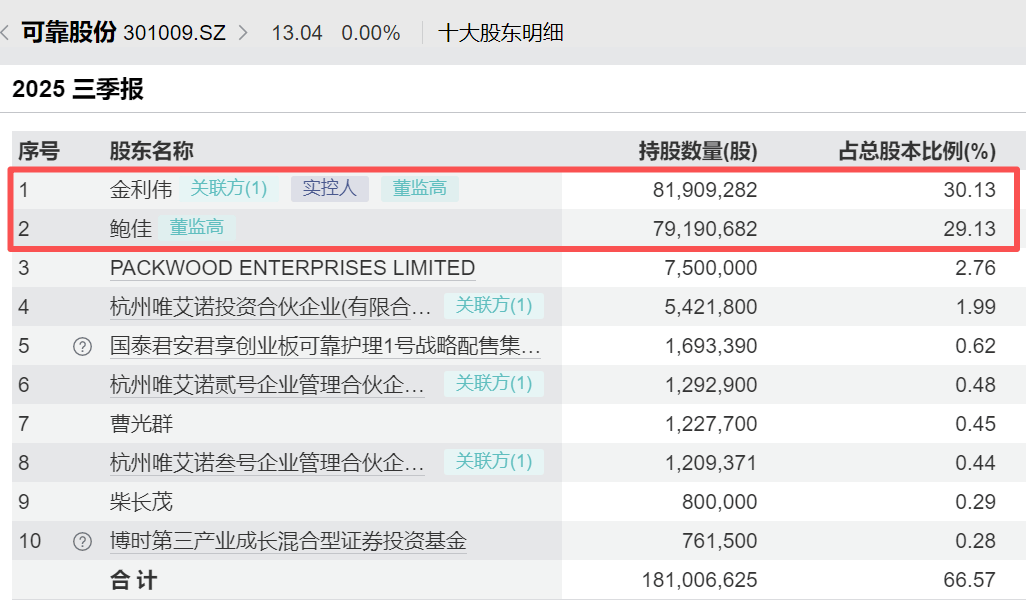Click the 关联方(1) tag next to 金利伟

click(x=228, y=188)
